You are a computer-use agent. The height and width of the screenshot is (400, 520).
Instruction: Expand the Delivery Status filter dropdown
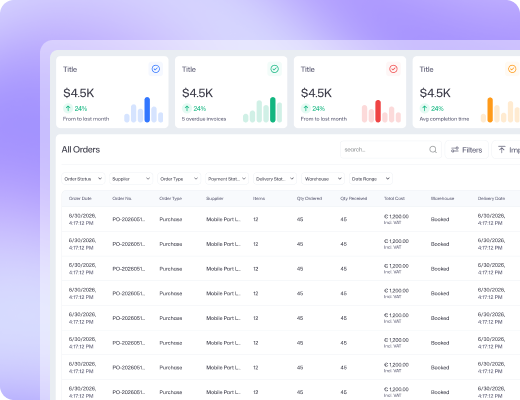click(275, 179)
